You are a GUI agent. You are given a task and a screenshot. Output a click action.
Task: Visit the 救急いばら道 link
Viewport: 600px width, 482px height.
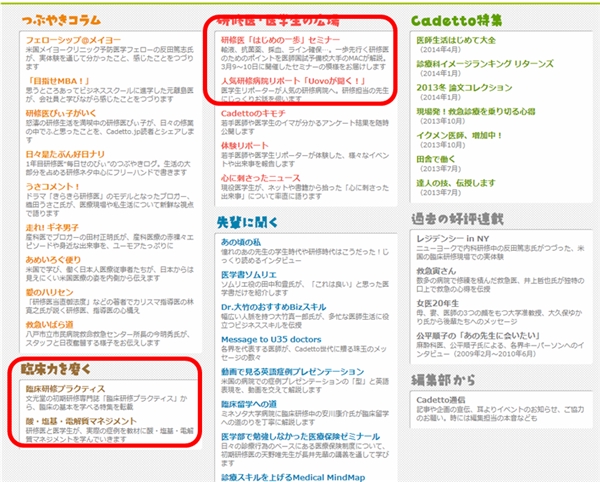tap(49, 325)
